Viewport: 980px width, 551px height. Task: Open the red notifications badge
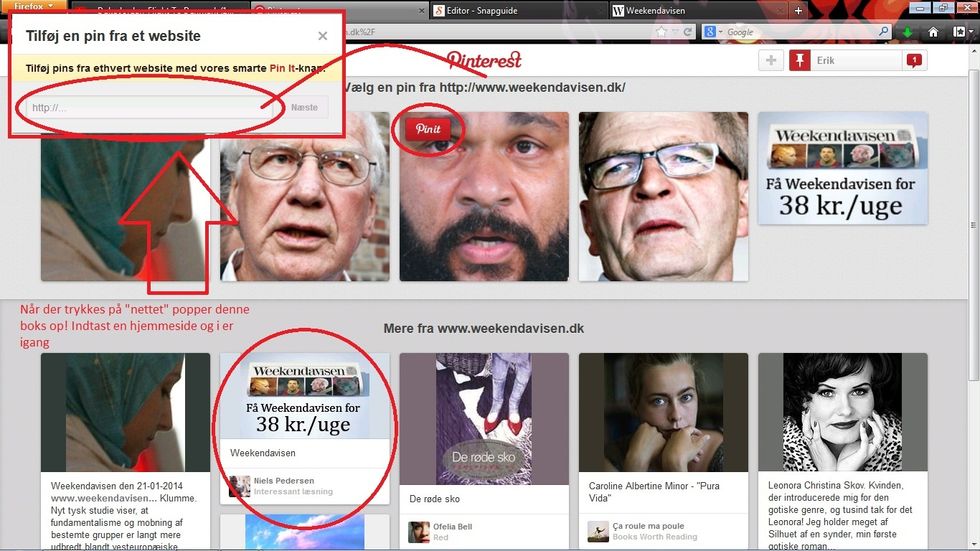pyautogui.click(x=914, y=61)
